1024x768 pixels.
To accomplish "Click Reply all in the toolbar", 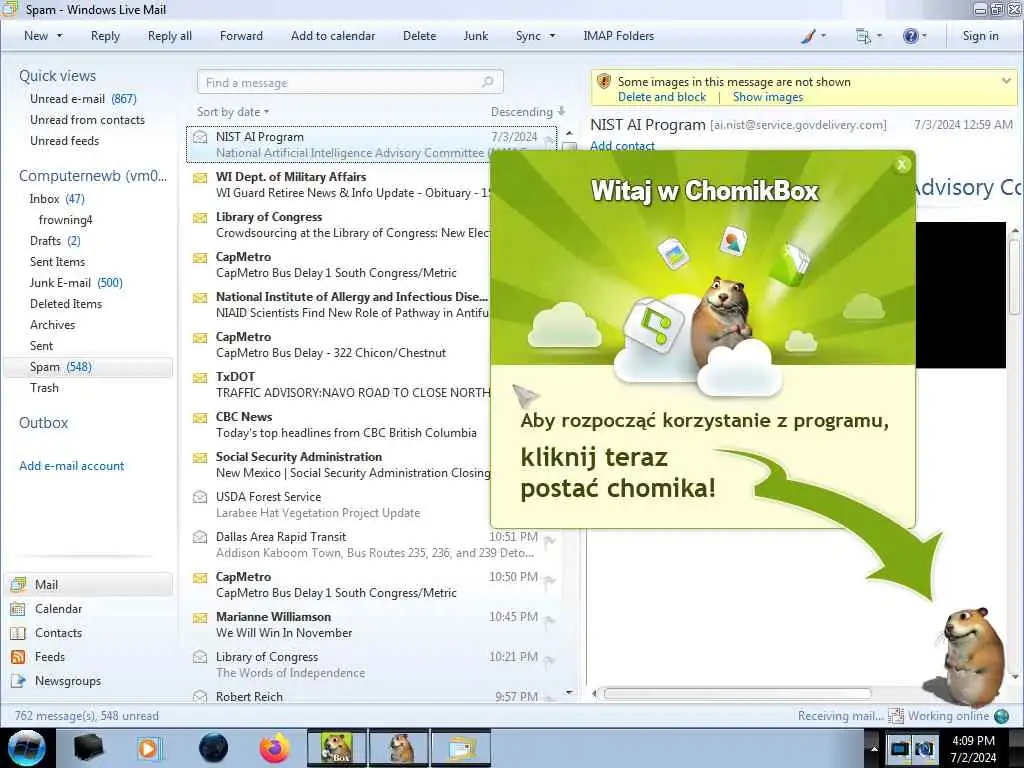I will [x=170, y=36].
